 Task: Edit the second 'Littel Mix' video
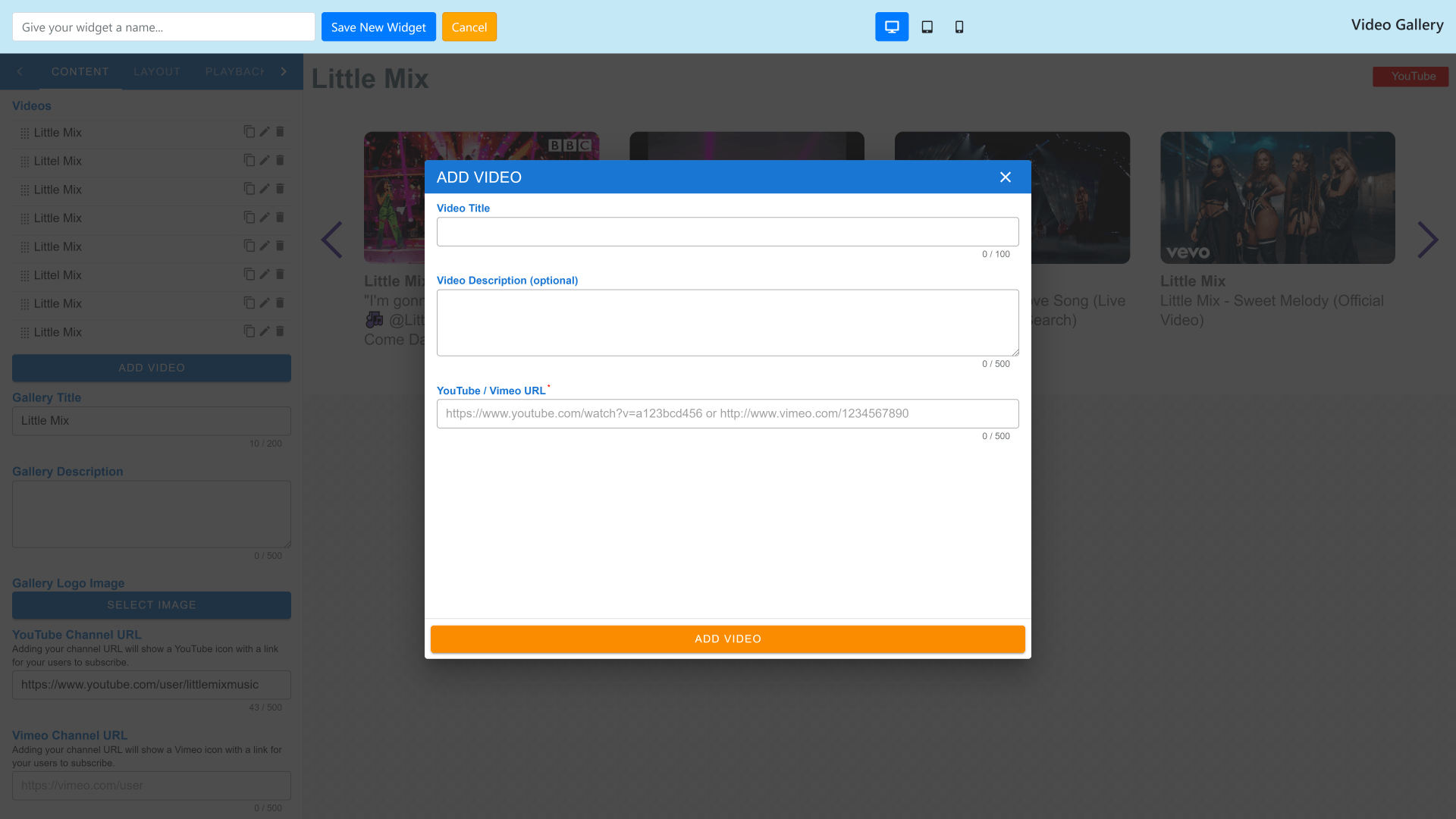pos(265,275)
